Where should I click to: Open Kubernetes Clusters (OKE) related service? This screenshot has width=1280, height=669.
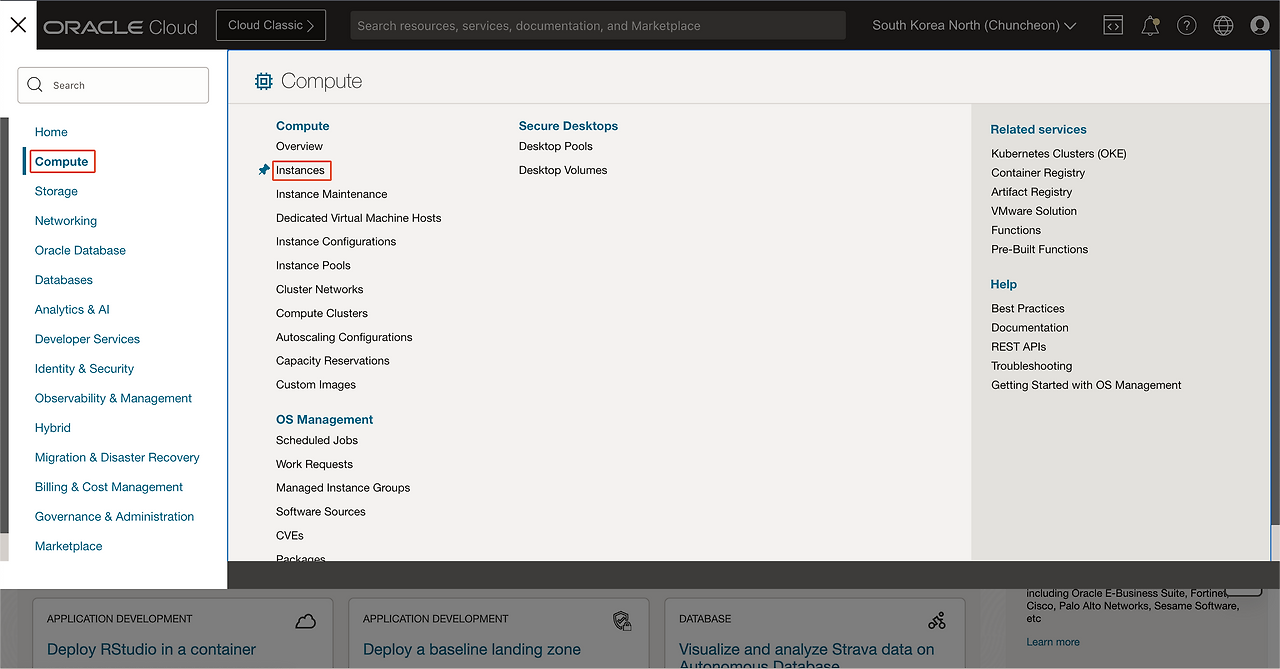(x=1058, y=154)
